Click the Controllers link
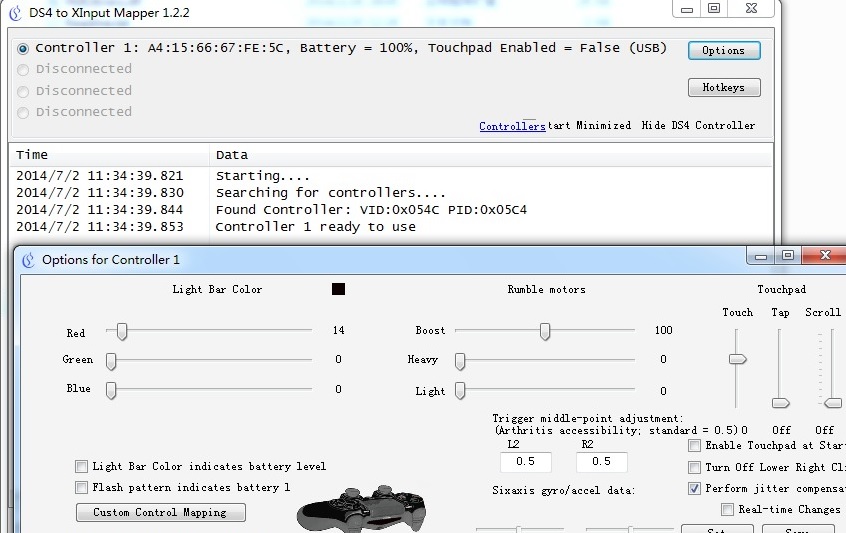 pos(512,126)
